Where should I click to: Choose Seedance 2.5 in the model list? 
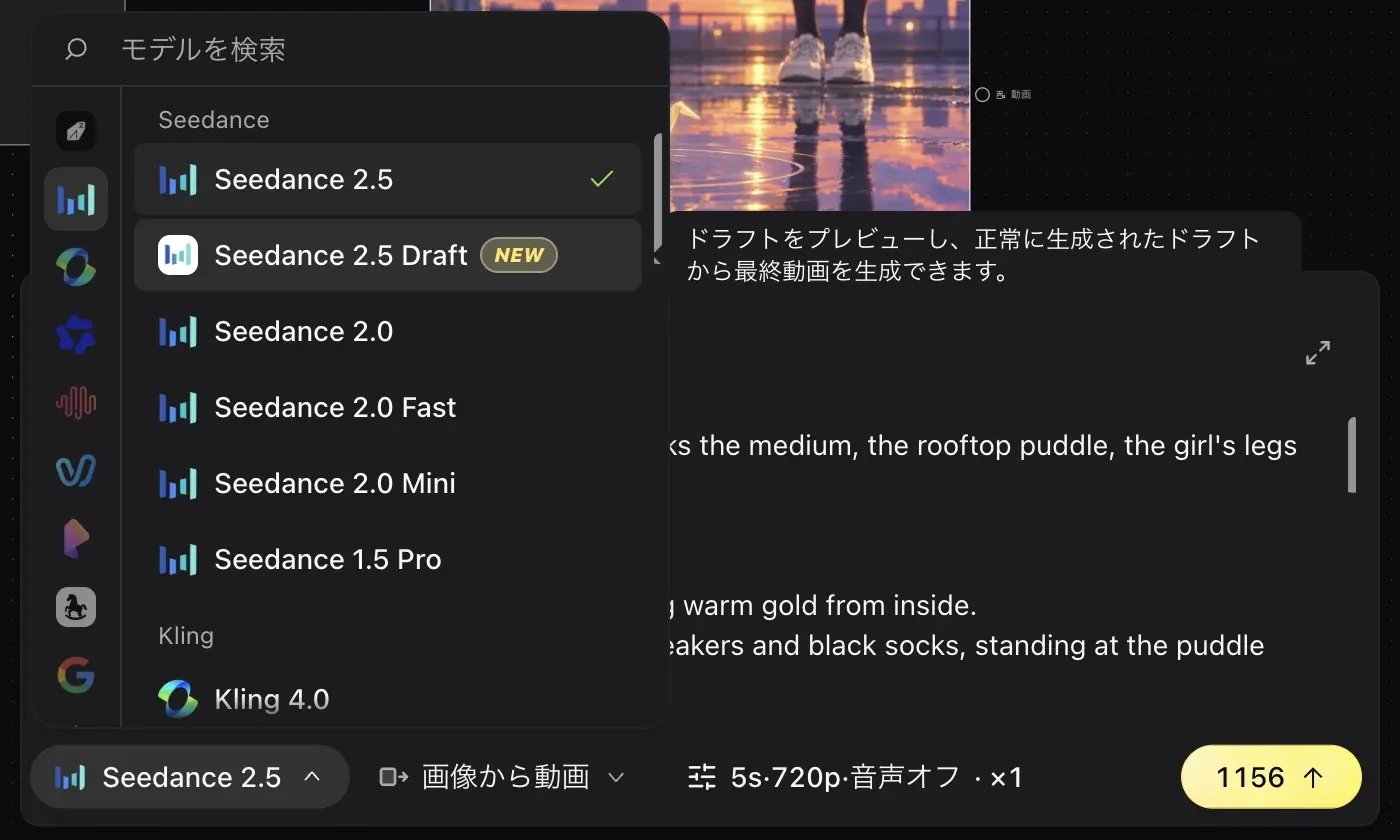(x=388, y=179)
